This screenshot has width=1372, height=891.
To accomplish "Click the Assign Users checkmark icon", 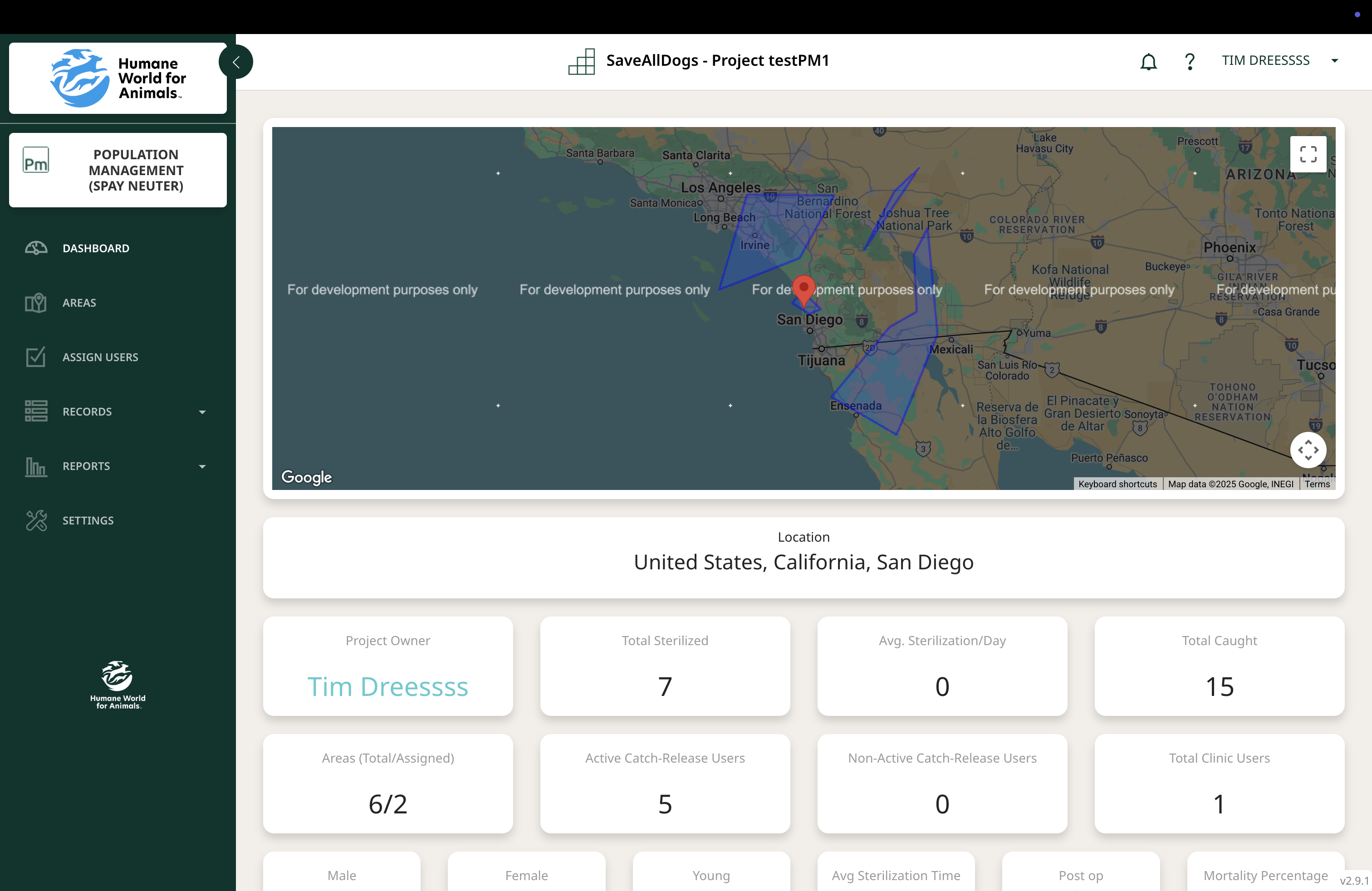I will (x=36, y=357).
